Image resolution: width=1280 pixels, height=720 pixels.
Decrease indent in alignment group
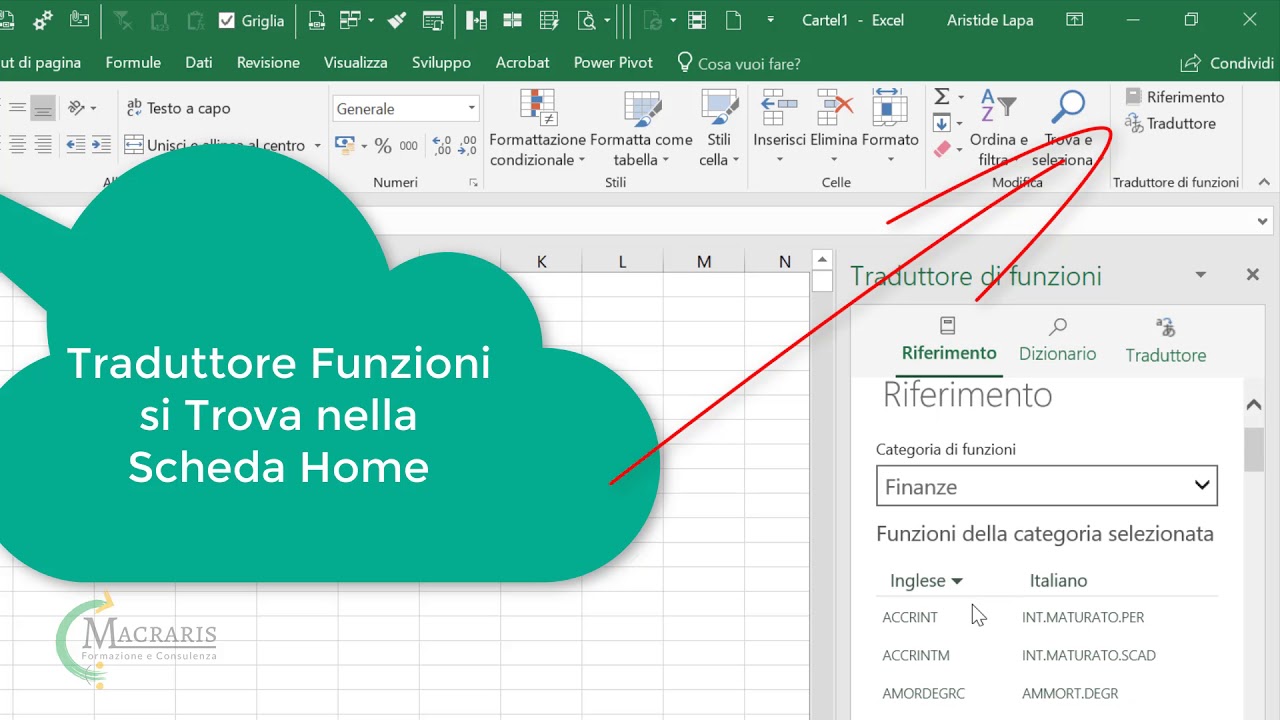pos(76,145)
